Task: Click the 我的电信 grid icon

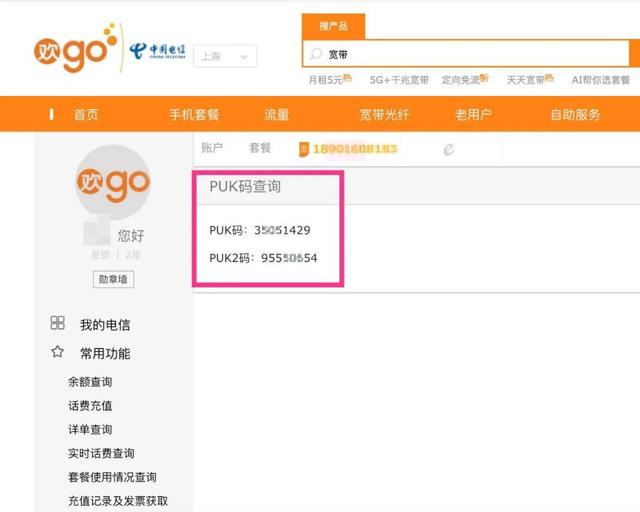Action: [57, 324]
